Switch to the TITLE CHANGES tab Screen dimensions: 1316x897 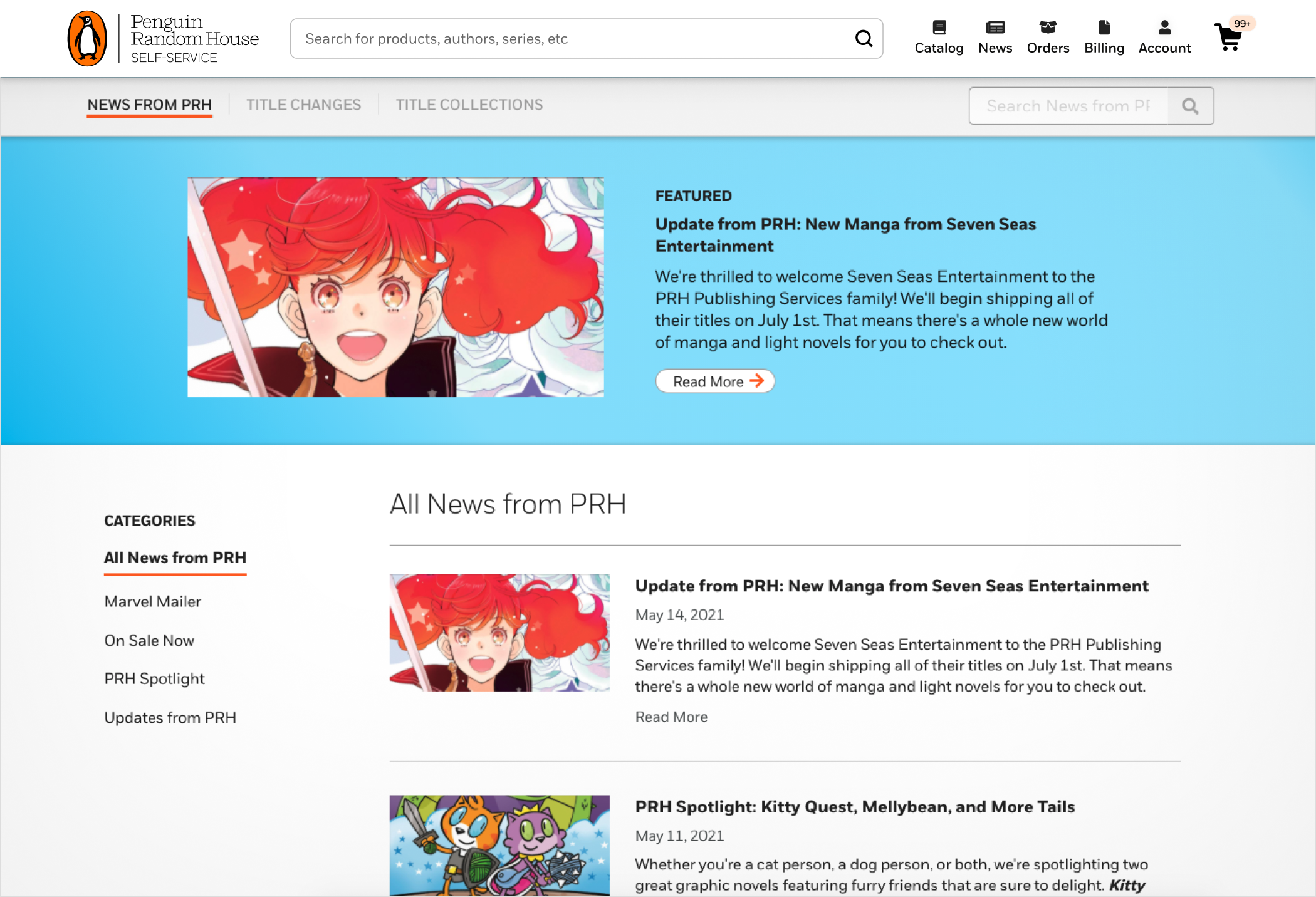303,105
